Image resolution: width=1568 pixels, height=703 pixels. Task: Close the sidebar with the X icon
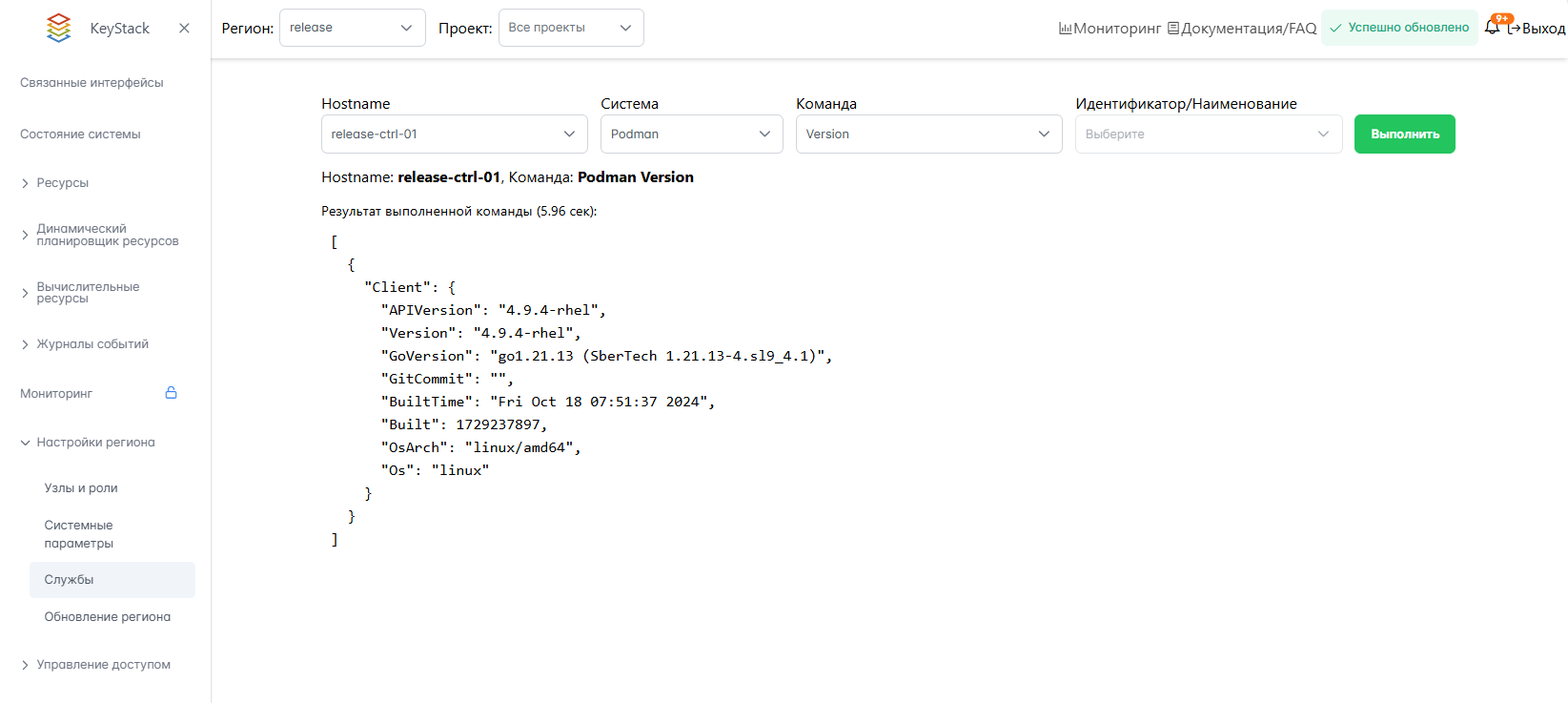click(x=184, y=29)
